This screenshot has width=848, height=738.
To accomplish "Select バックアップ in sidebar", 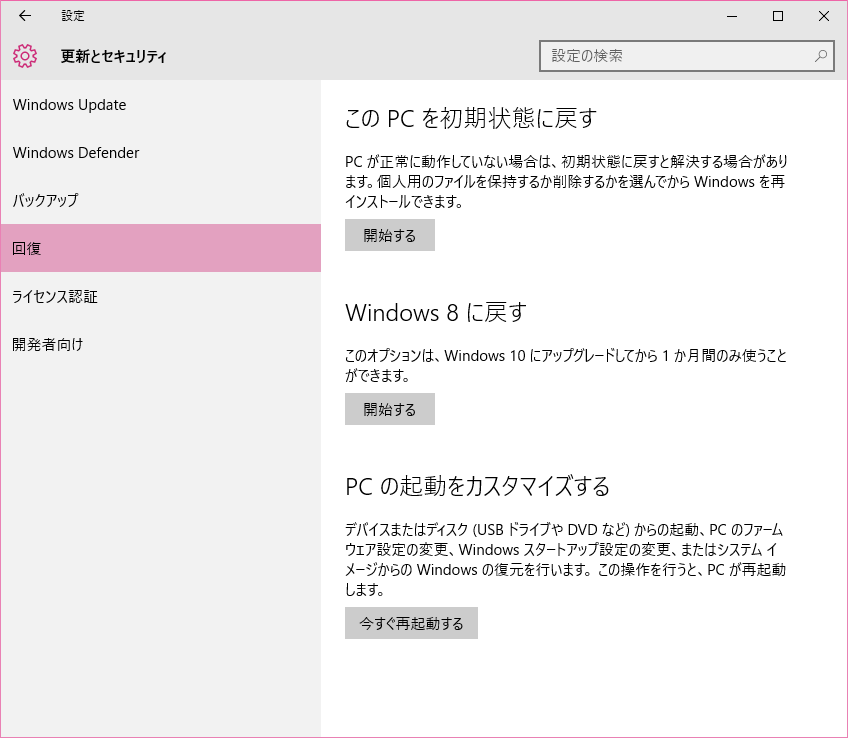I will [x=161, y=201].
